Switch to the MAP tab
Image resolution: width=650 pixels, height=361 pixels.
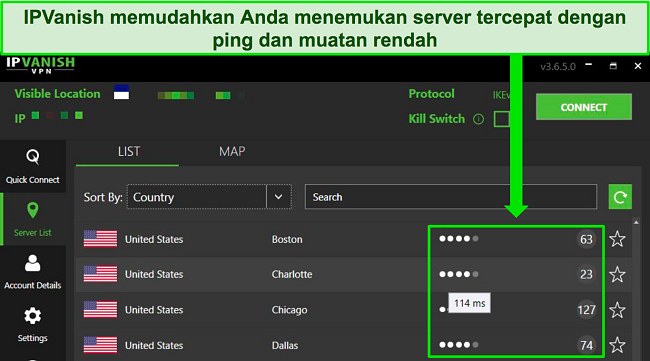click(232, 152)
